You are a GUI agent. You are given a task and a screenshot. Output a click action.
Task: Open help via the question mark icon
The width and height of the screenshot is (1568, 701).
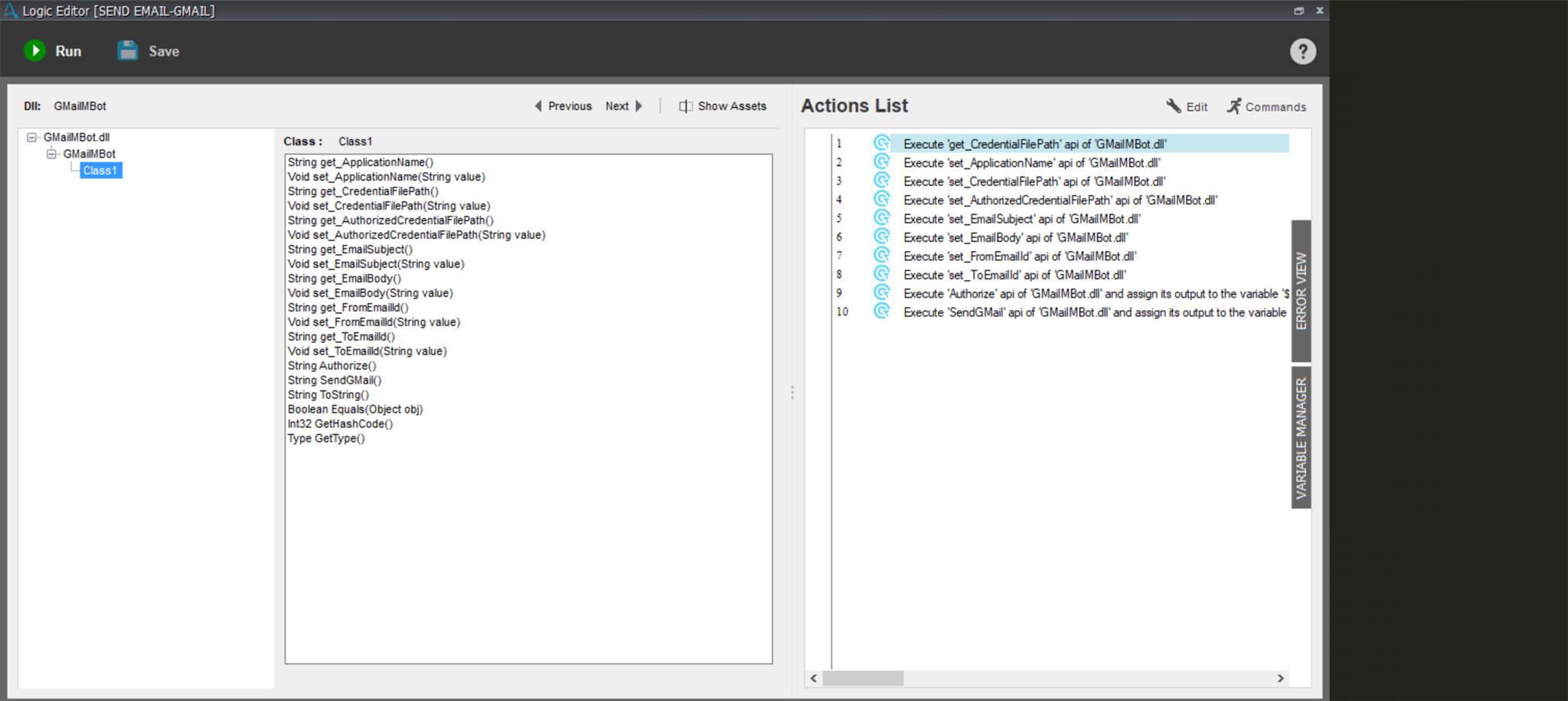click(x=1302, y=51)
